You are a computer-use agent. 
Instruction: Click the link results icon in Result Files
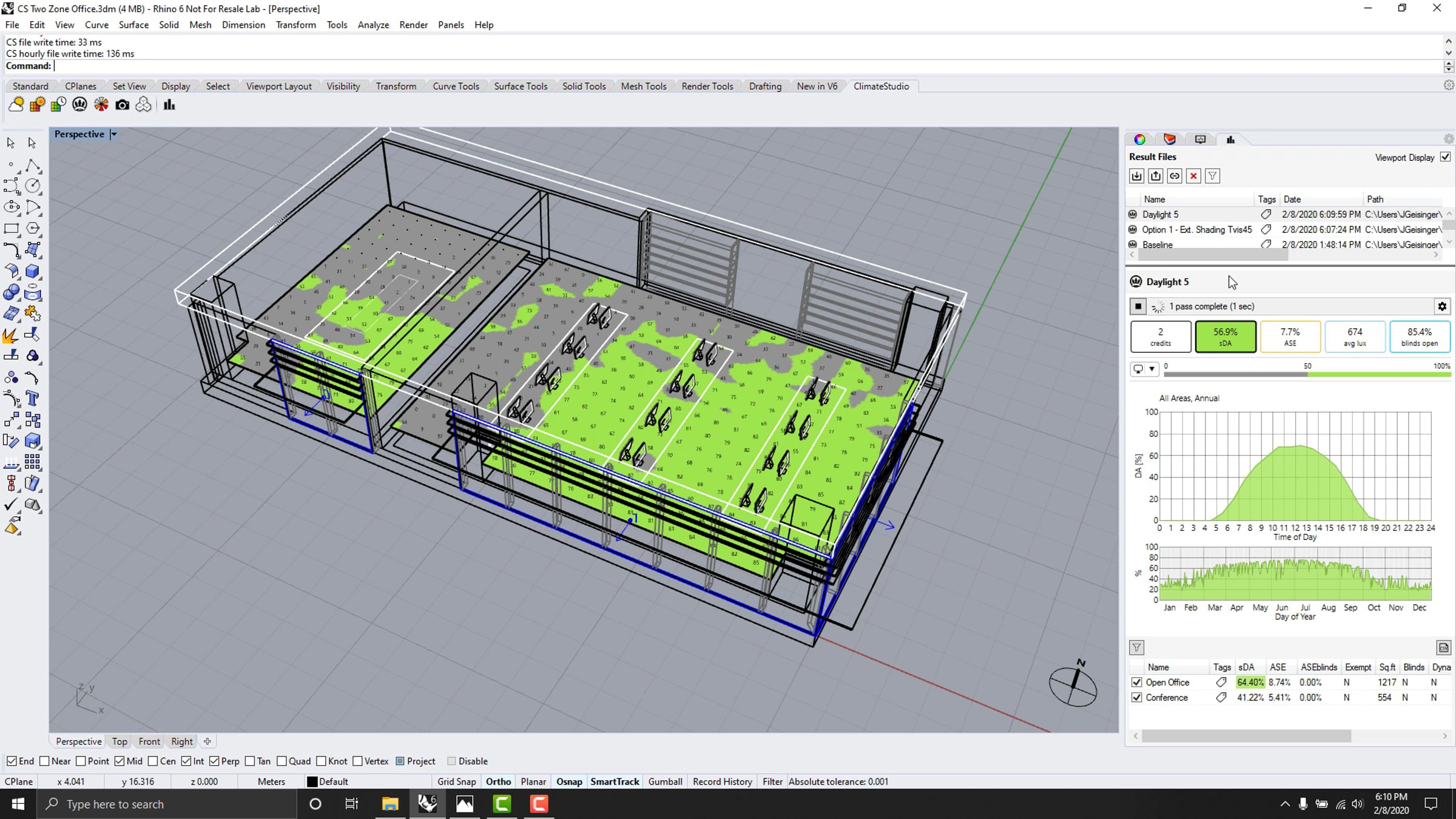pos(1175,176)
